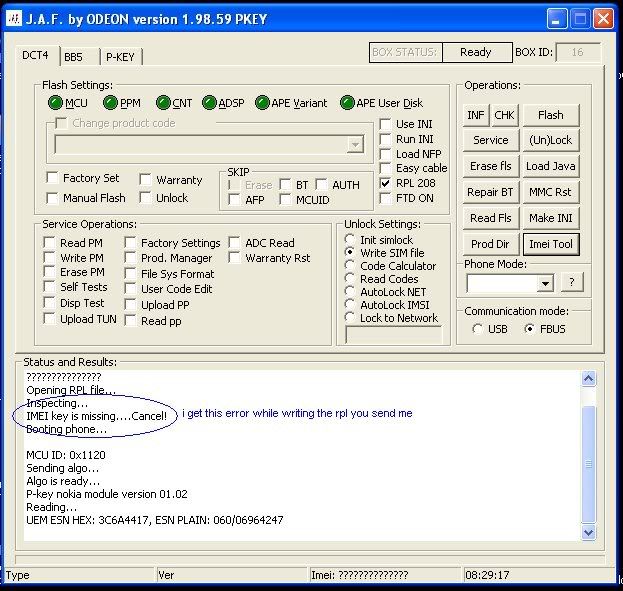Check Erase PM service operation
Viewport: 623px width, 591px height.
49,272
